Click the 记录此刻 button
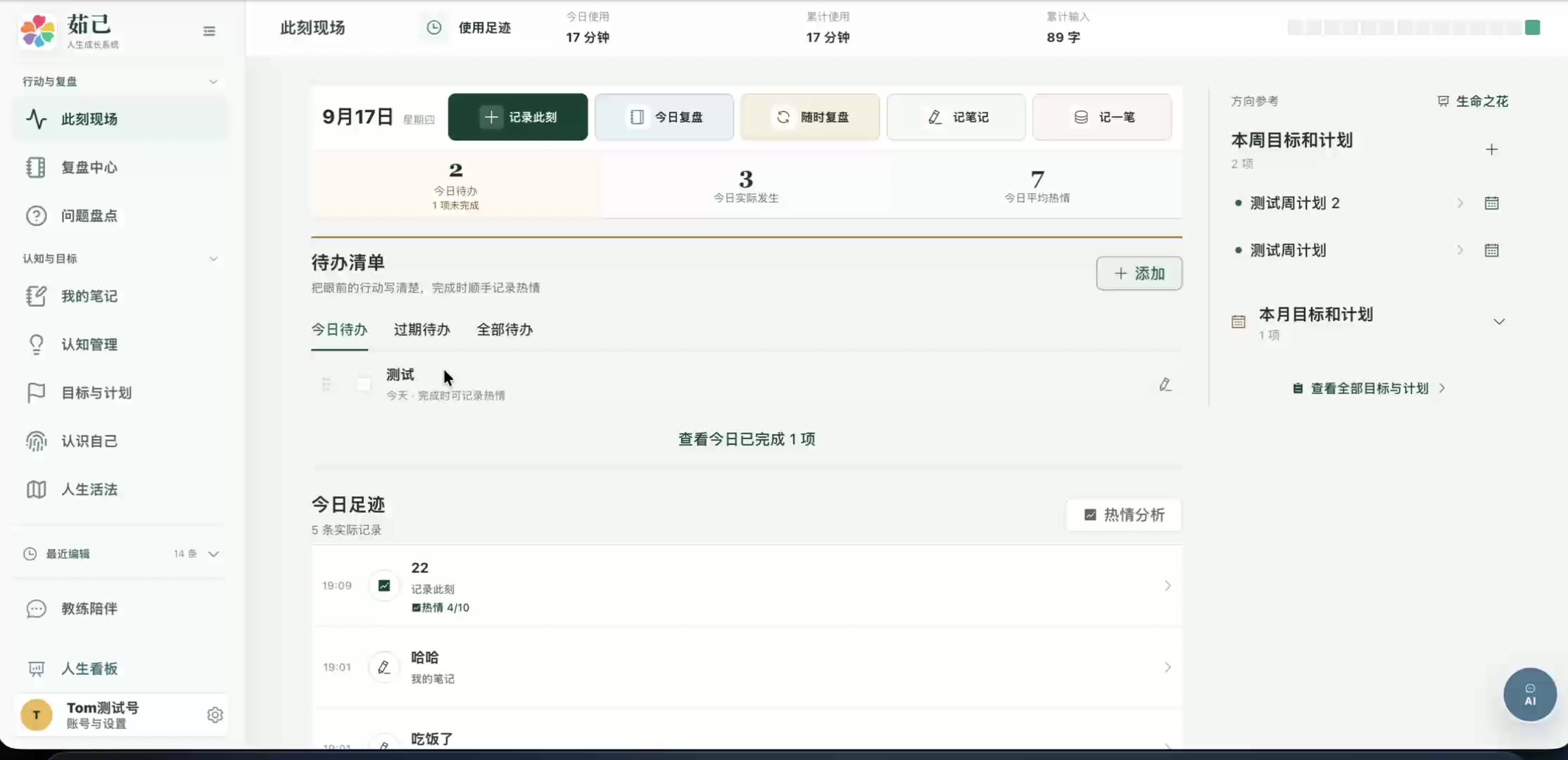 (x=518, y=117)
